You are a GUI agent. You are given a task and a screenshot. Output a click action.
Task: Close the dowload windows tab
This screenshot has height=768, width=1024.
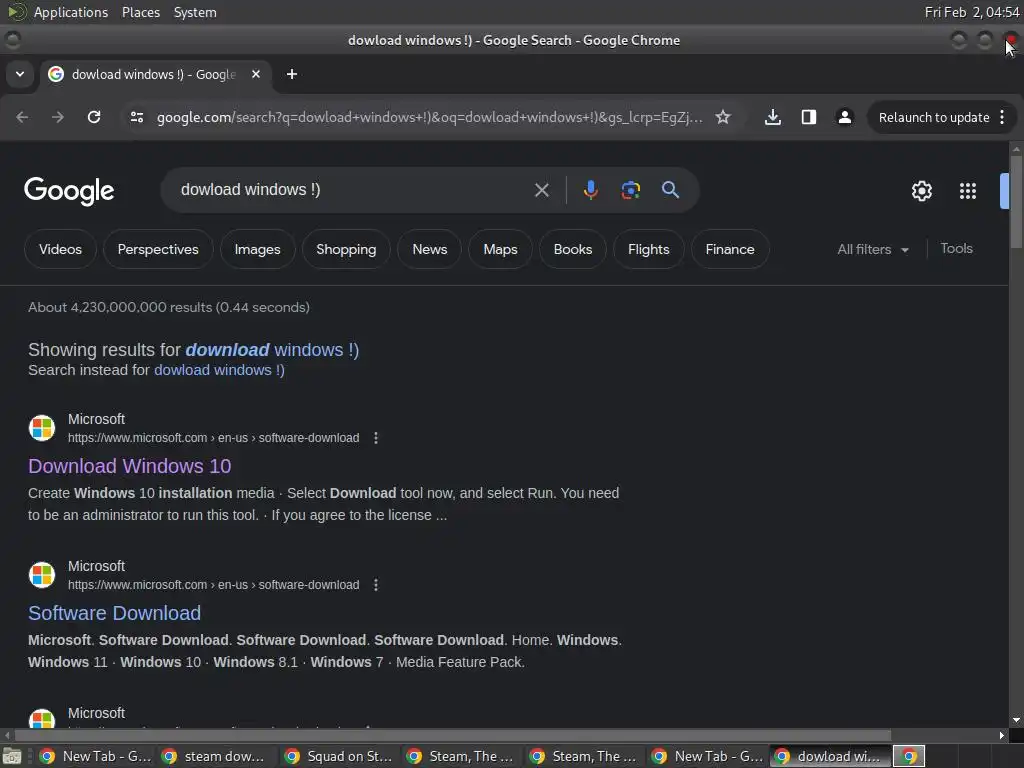256,74
